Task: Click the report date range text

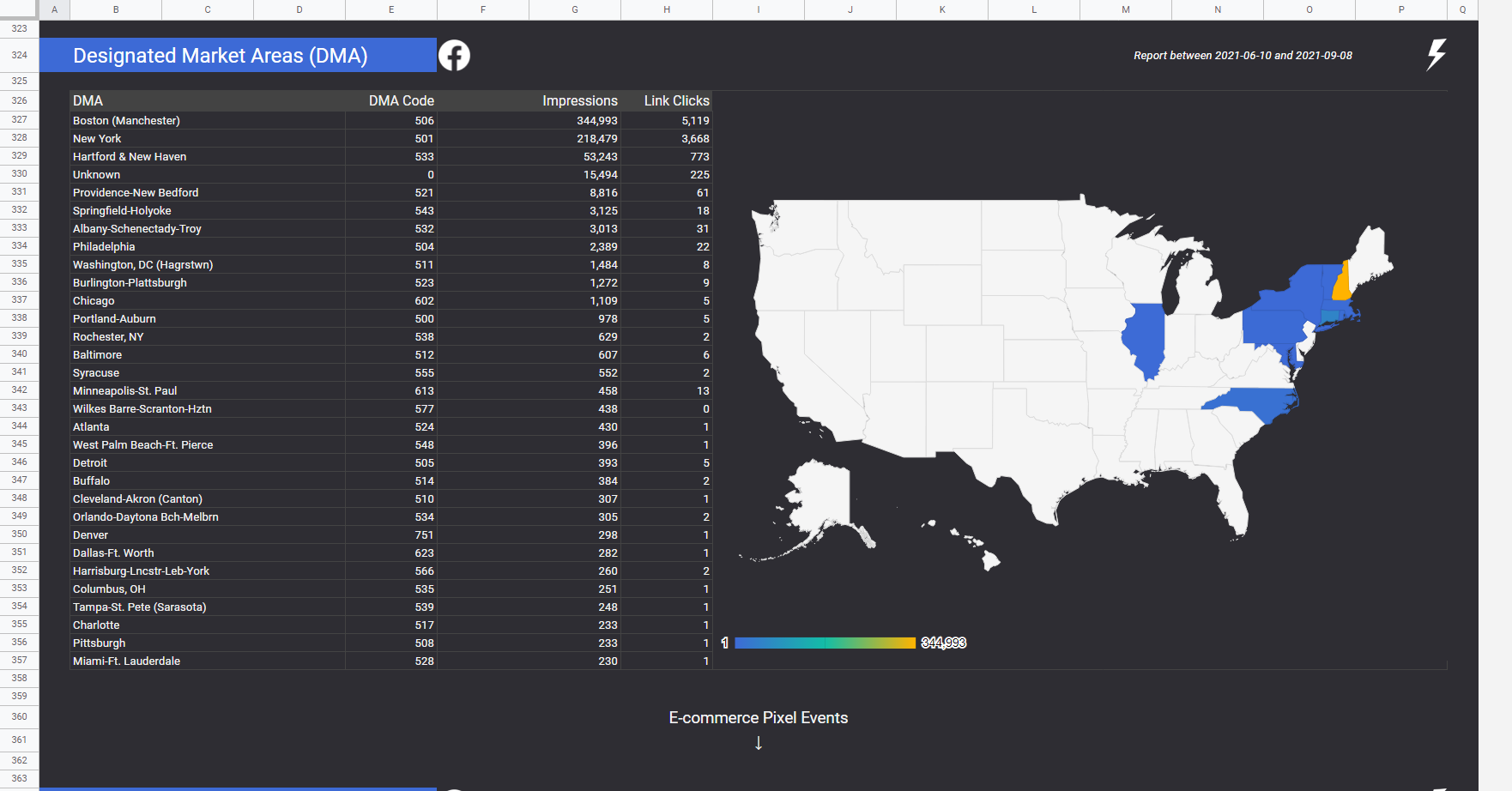Action: coord(1242,56)
